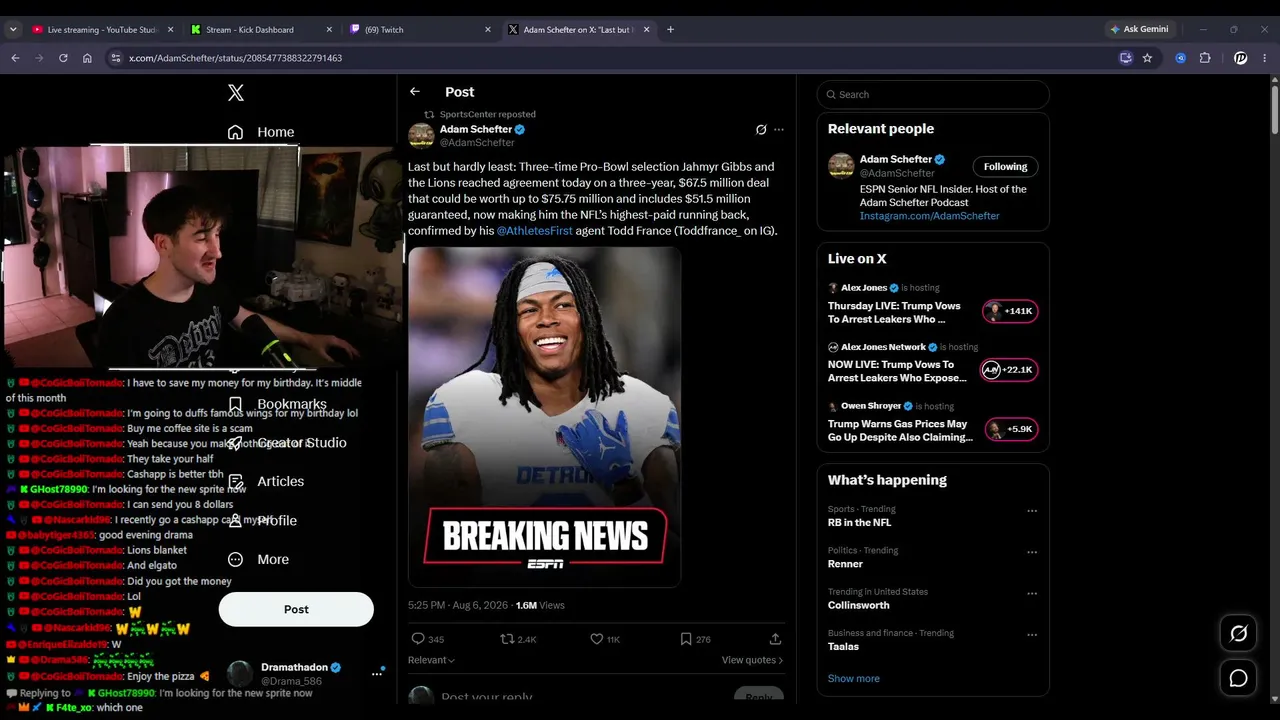Open Chrome tab search dropdown arrow
This screenshot has width=1280, height=720.
tap(13, 30)
